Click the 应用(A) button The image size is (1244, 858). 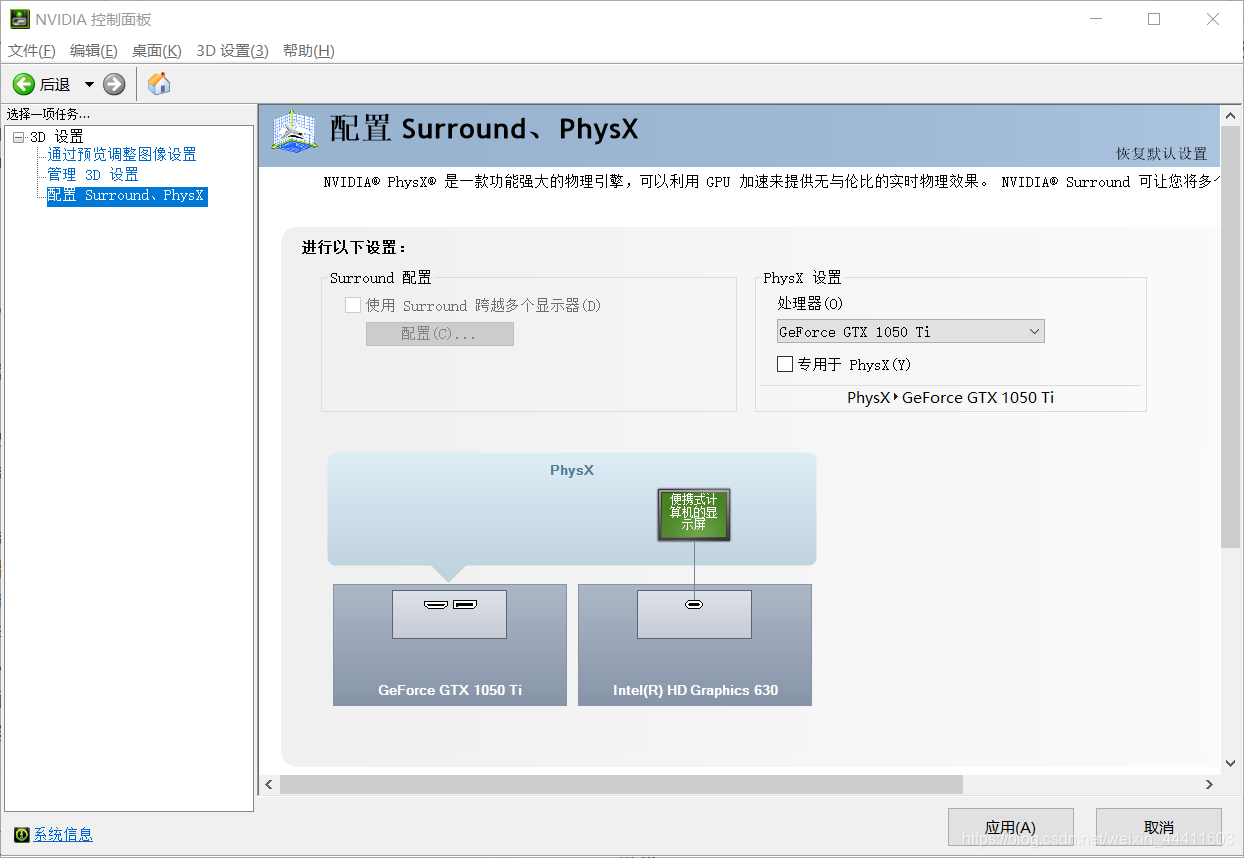[1011, 827]
